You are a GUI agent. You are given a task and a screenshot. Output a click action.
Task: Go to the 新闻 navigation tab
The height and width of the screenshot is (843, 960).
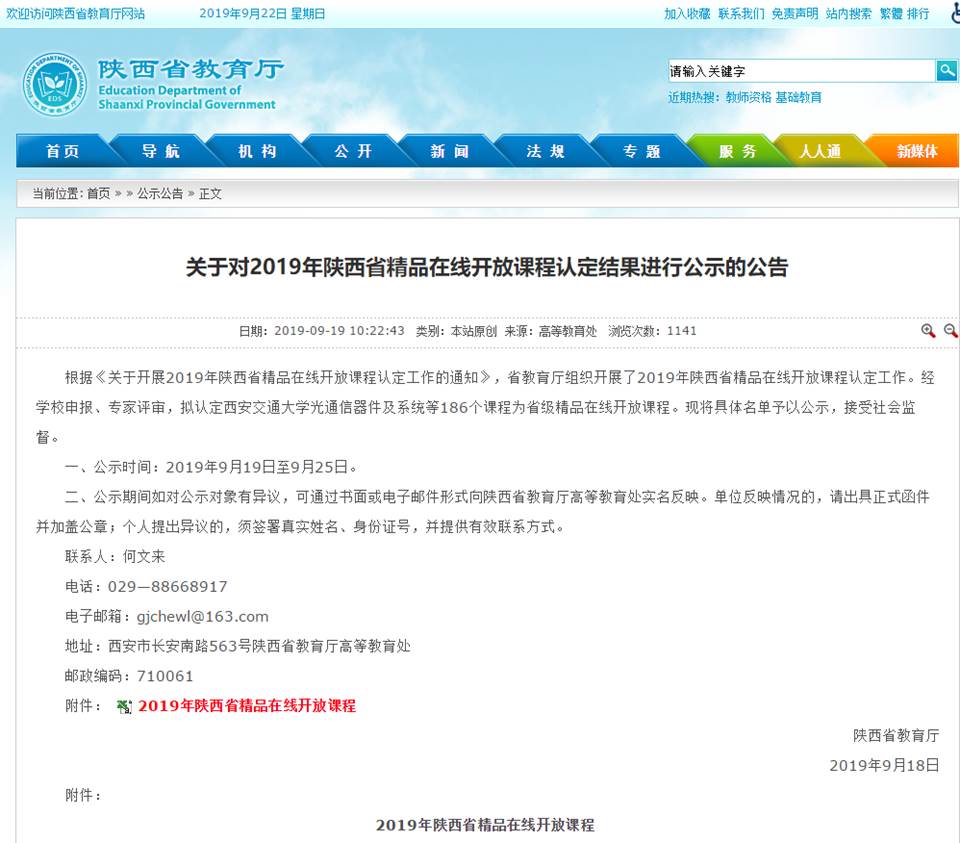coord(449,151)
